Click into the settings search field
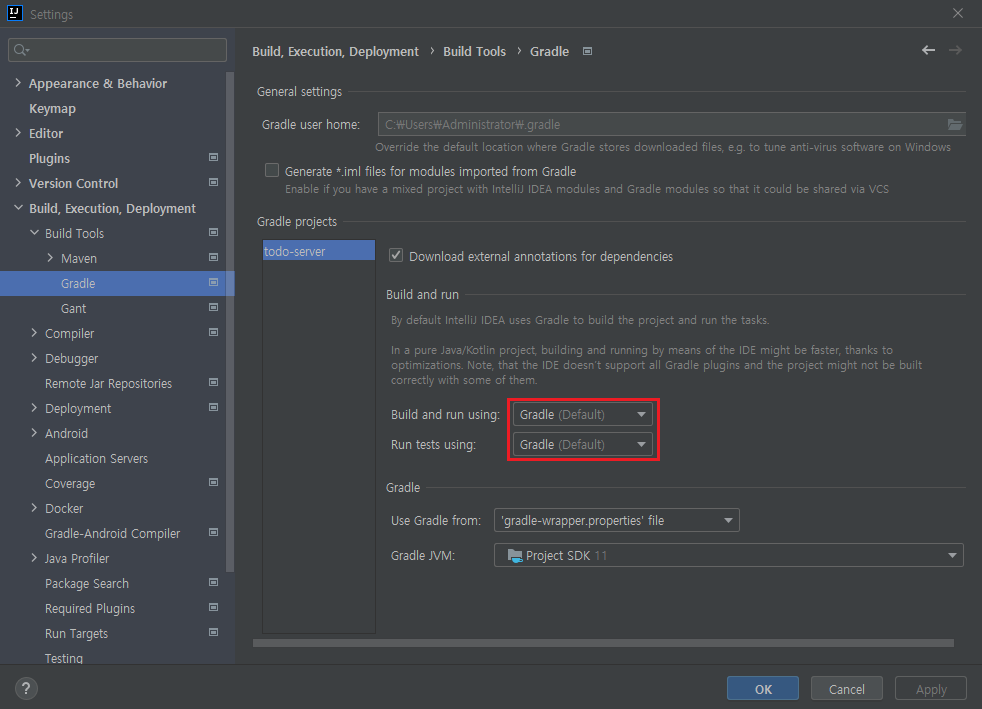 pos(118,50)
